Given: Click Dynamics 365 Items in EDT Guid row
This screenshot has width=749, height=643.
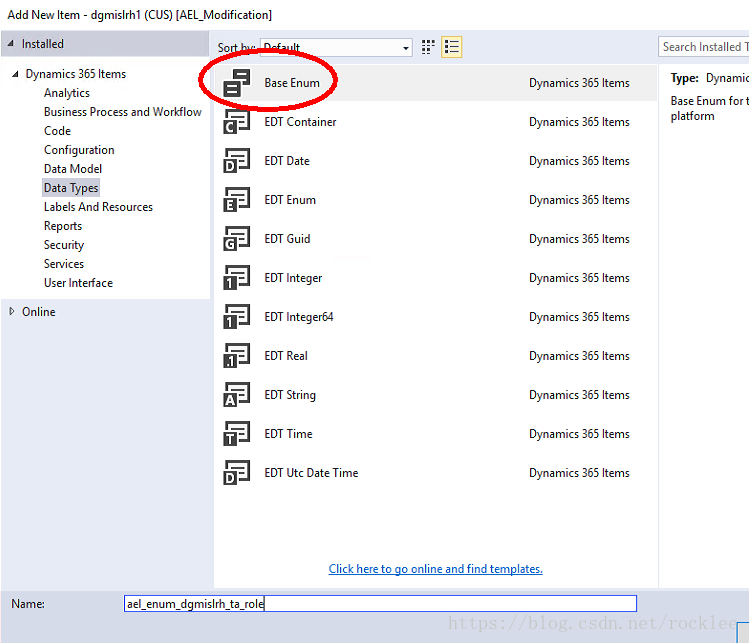Looking at the screenshot, I should 579,239.
